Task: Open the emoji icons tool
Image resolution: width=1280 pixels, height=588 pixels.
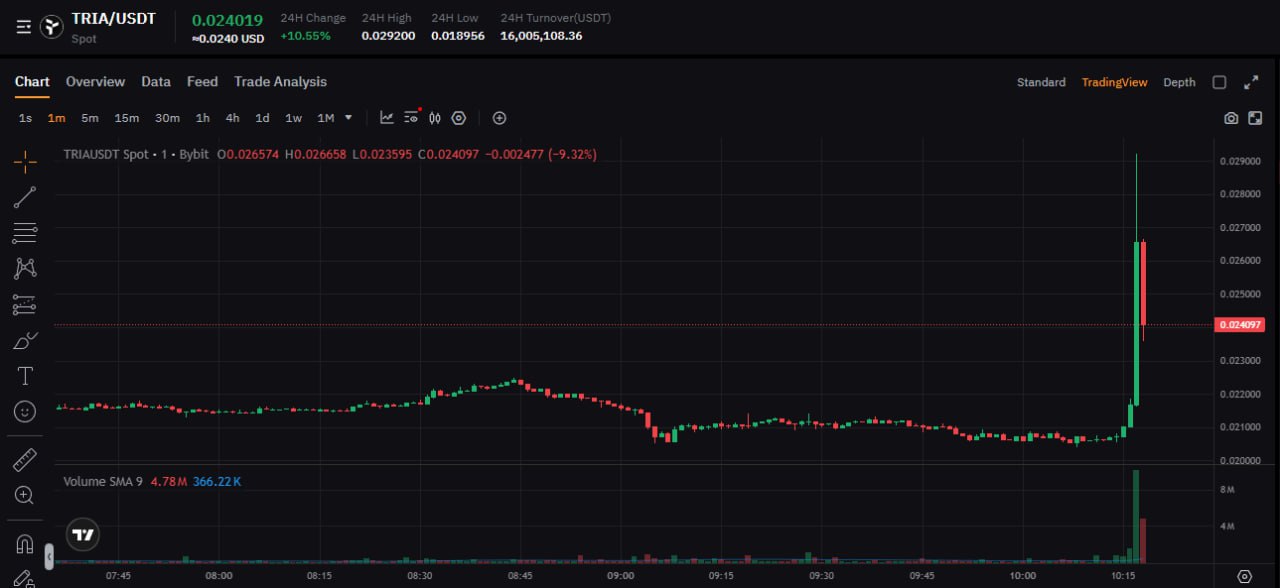Action: coord(25,411)
